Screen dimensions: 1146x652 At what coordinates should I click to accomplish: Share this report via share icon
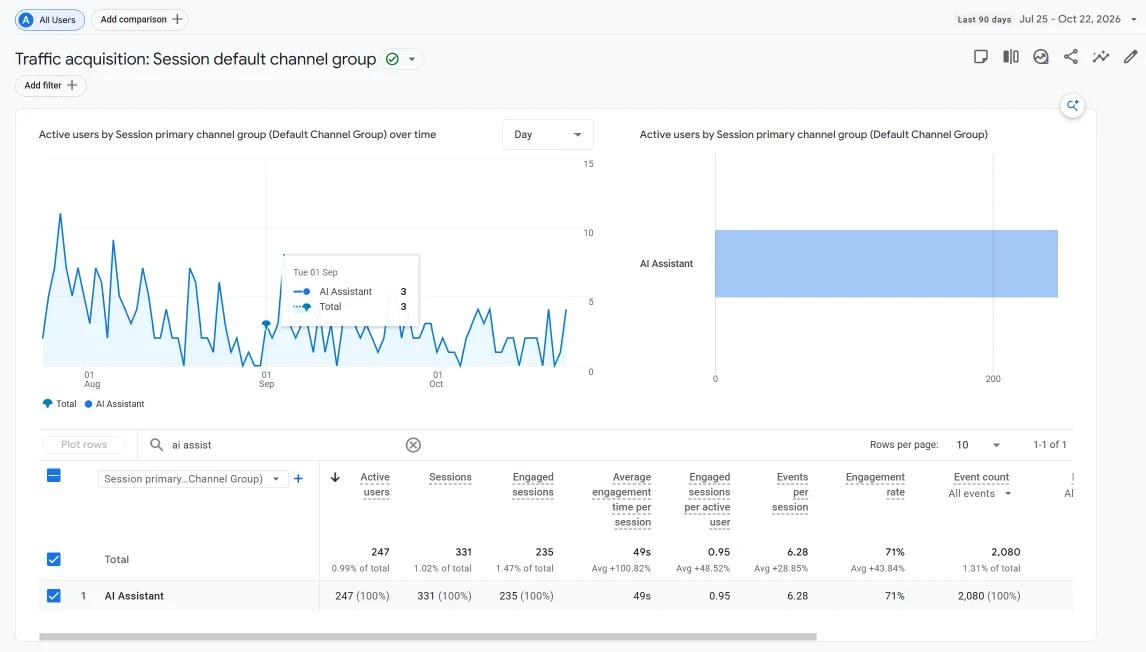(x=1071, y=57)
